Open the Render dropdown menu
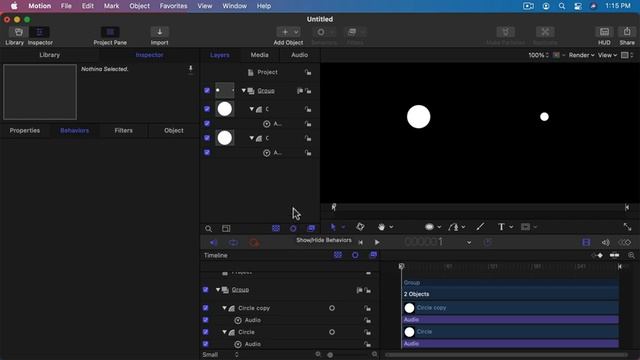The height and width of the screenshot is (360, 640). pyautogui.click(x=581, y=55)
